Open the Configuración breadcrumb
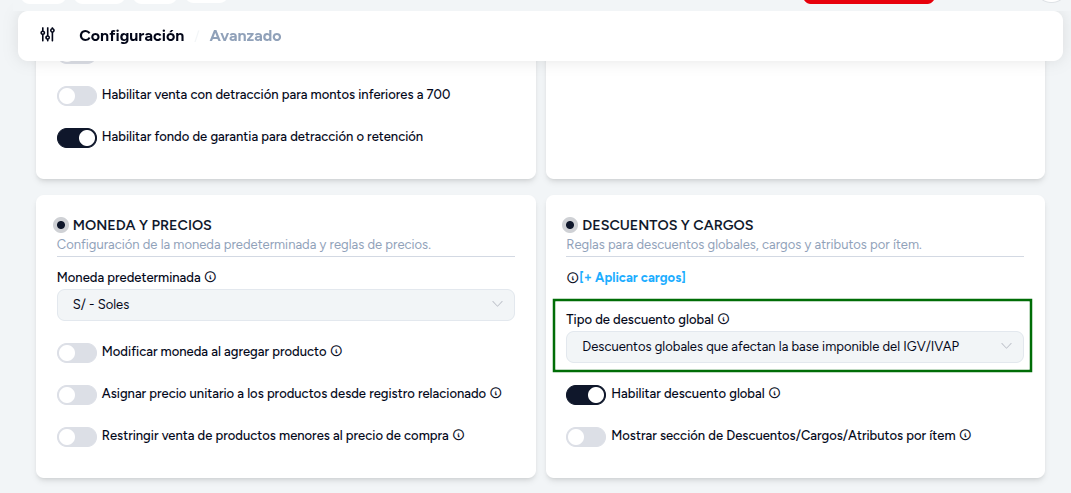The width and height of the screenshot is (1071, 493). coord(131,36)
